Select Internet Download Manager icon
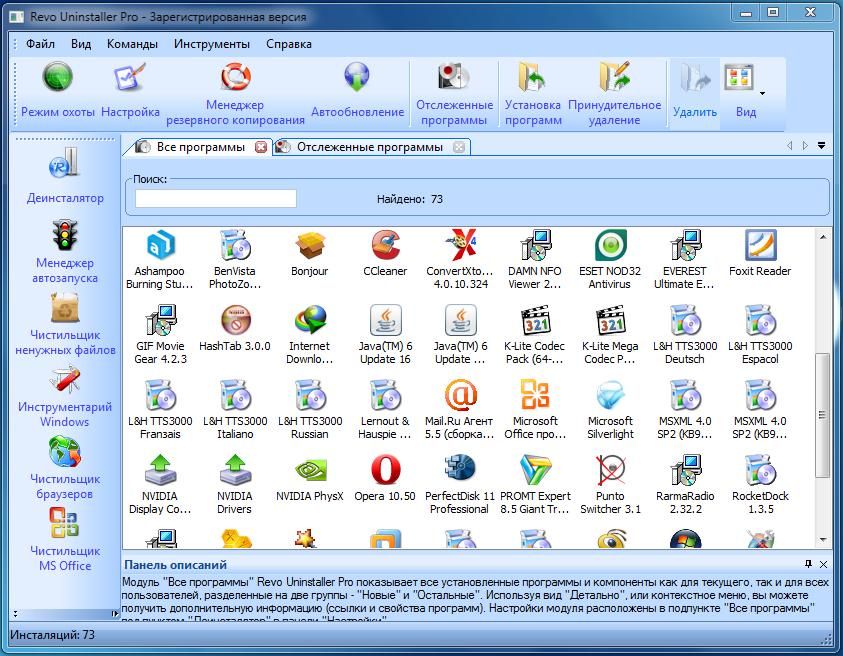This screenshot has width=843, height=656. (x=310, y=320)
